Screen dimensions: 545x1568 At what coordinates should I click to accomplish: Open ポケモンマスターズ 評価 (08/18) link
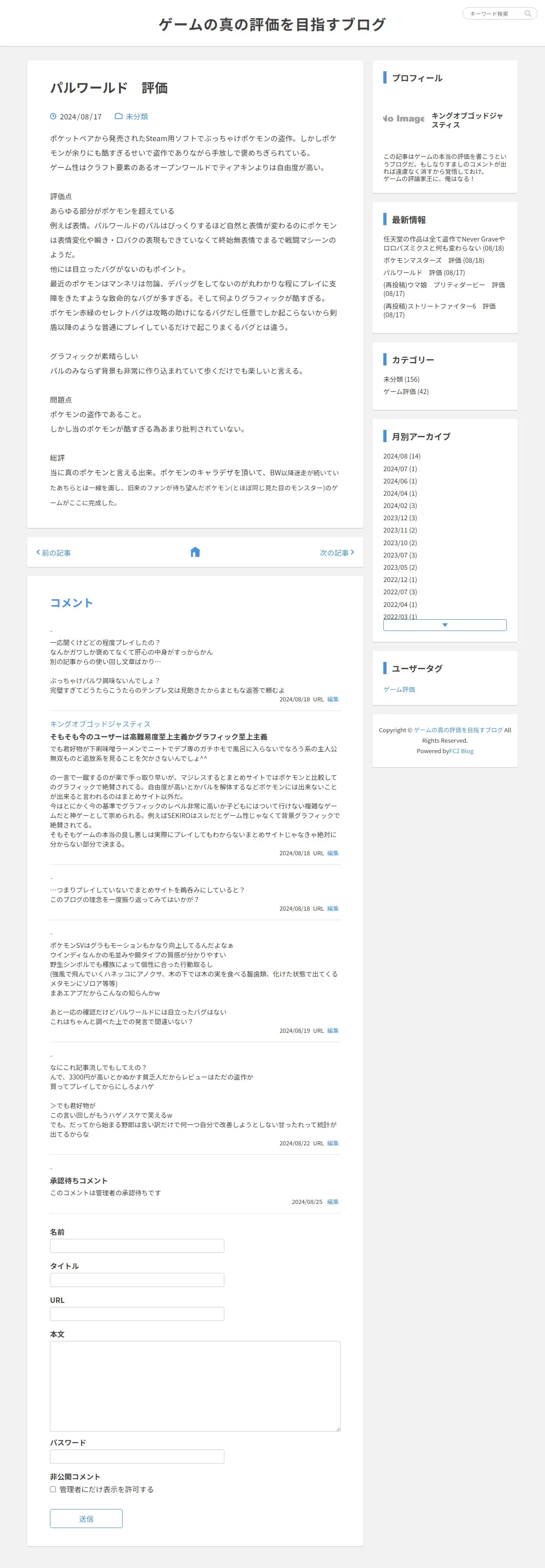[x=434, y=260]
